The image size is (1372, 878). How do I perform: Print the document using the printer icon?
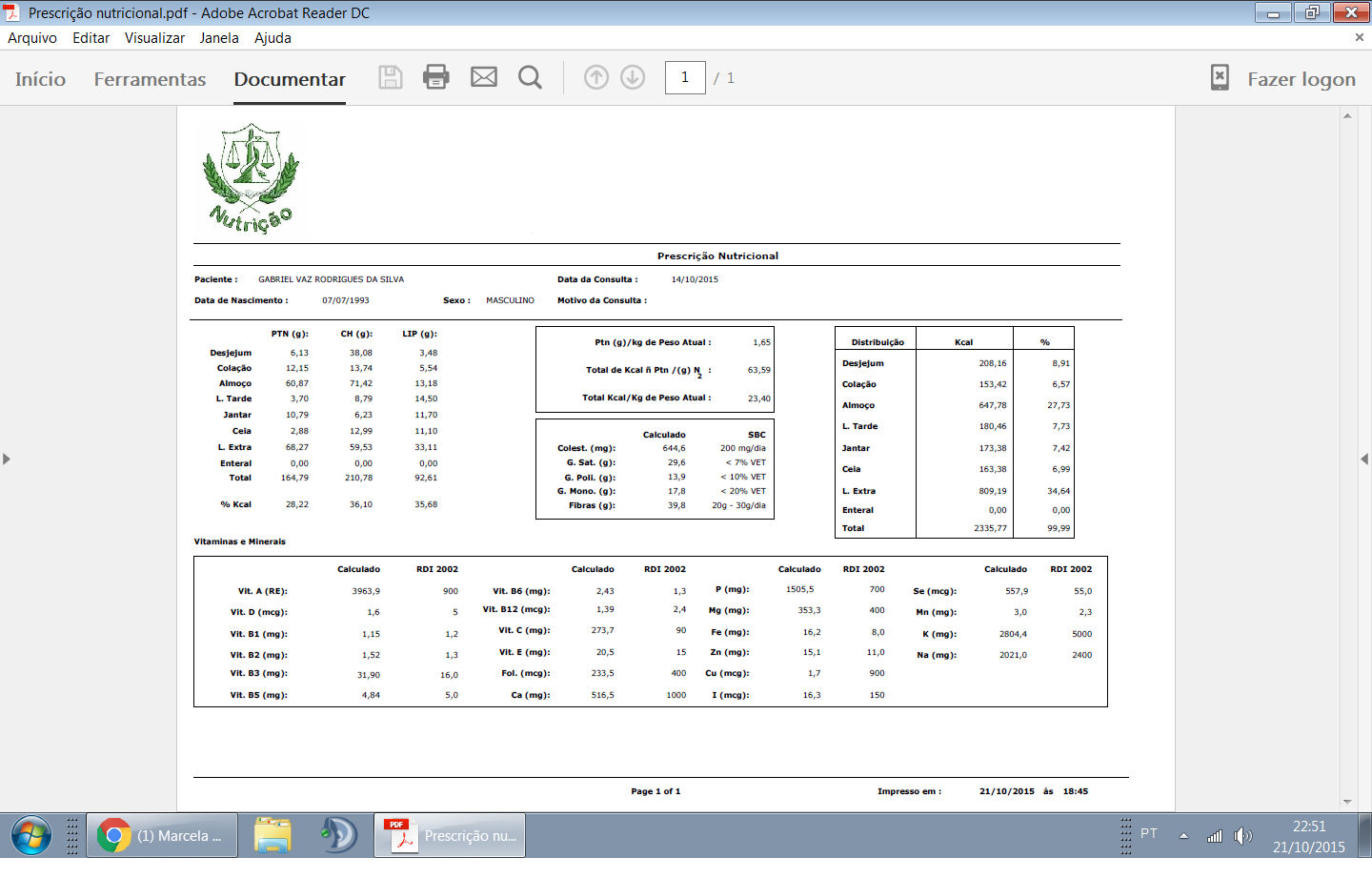(x=436, y=77)
